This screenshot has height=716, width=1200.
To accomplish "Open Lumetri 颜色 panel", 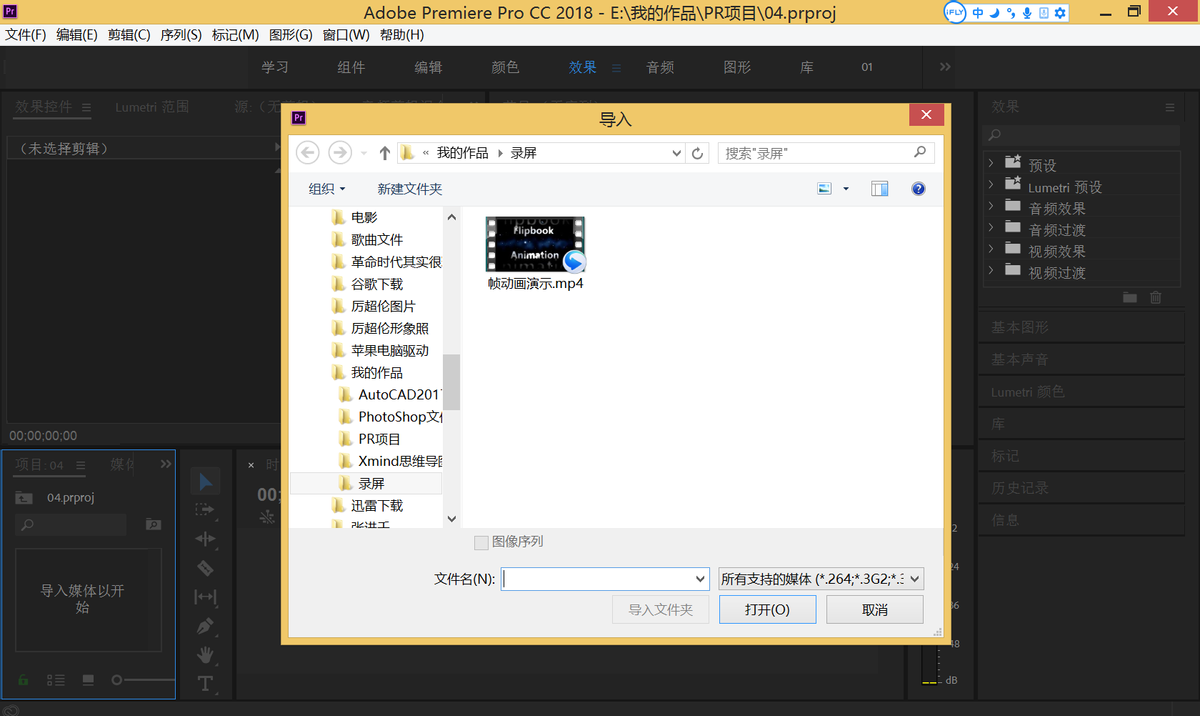I will [x=1028, y=392].
